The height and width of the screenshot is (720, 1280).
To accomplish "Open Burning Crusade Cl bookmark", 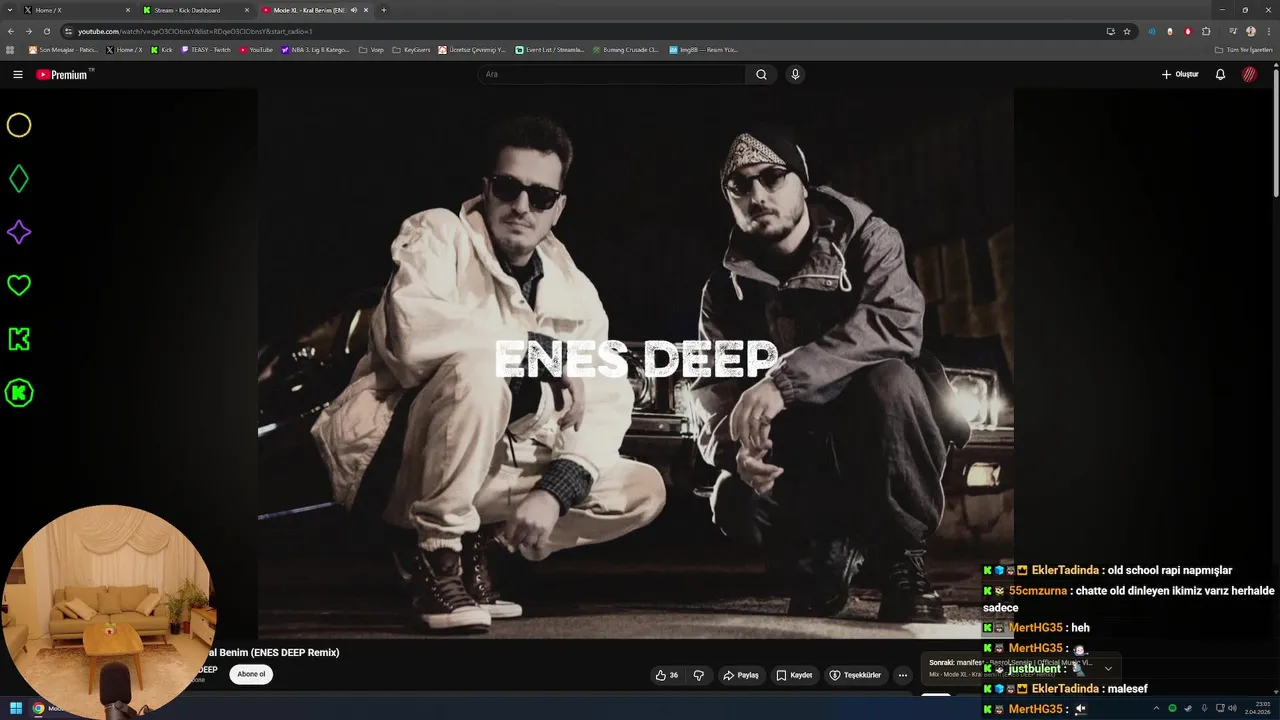I will (626, 49).
